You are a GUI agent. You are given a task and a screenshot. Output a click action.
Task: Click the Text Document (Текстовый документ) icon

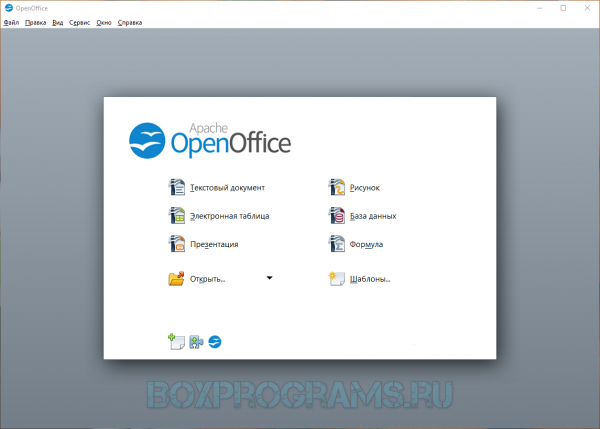tap(177, 187)
